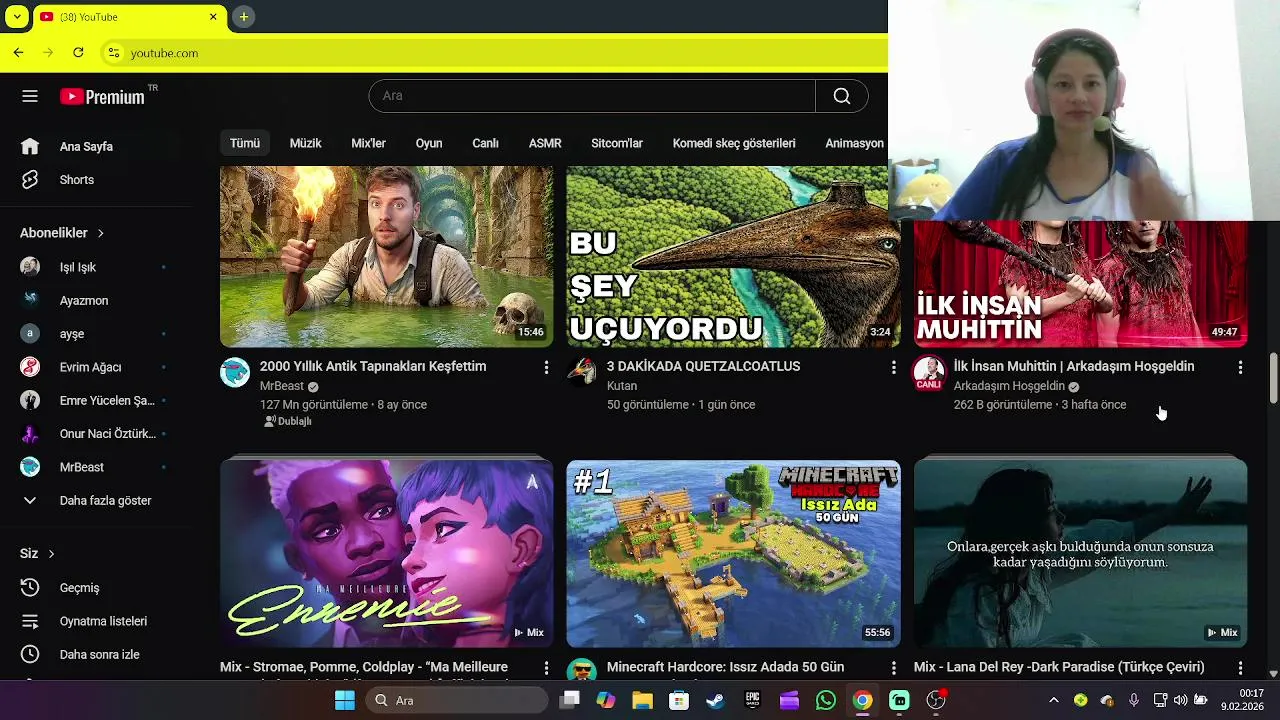The image size is (1280, 720).
Task: Go back with the browser back arrow
Action: (x=18, y=52)
